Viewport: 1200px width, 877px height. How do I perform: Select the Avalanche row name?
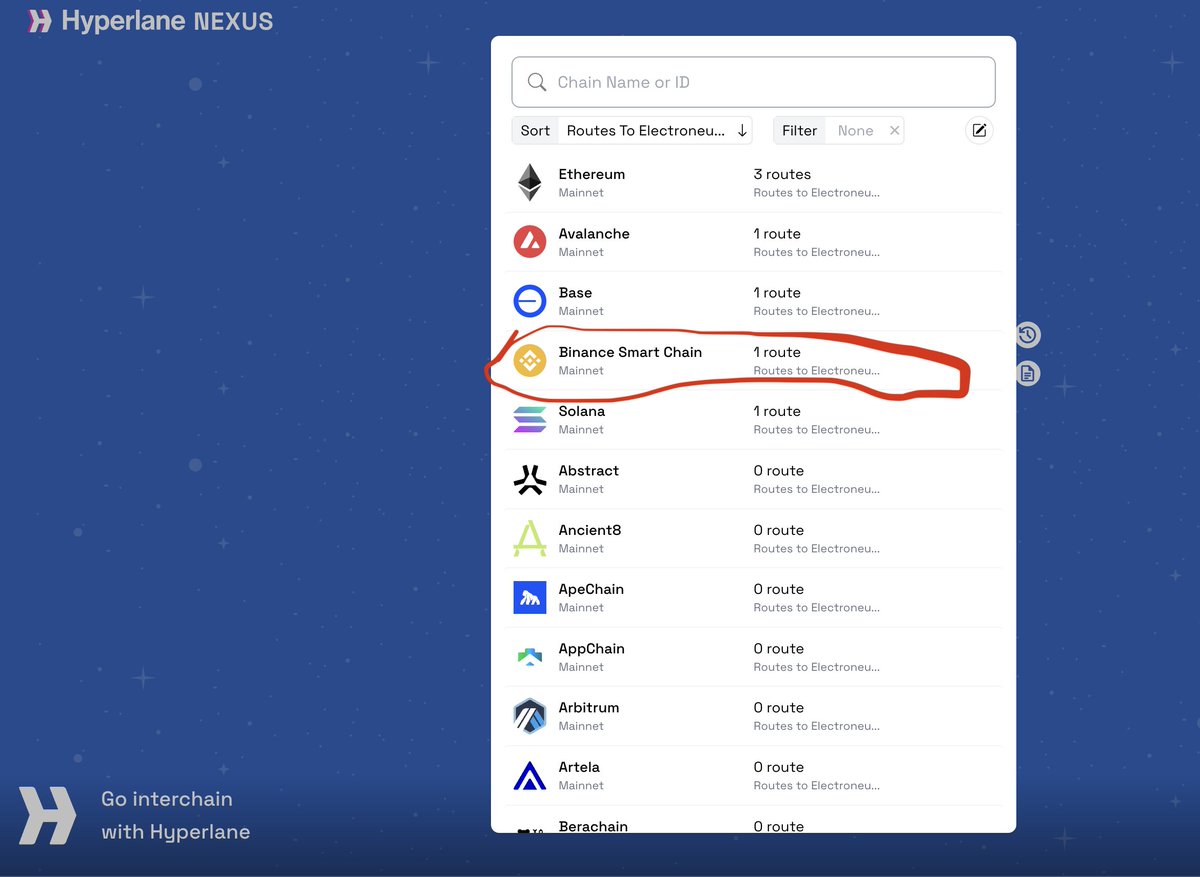(594, 233)
